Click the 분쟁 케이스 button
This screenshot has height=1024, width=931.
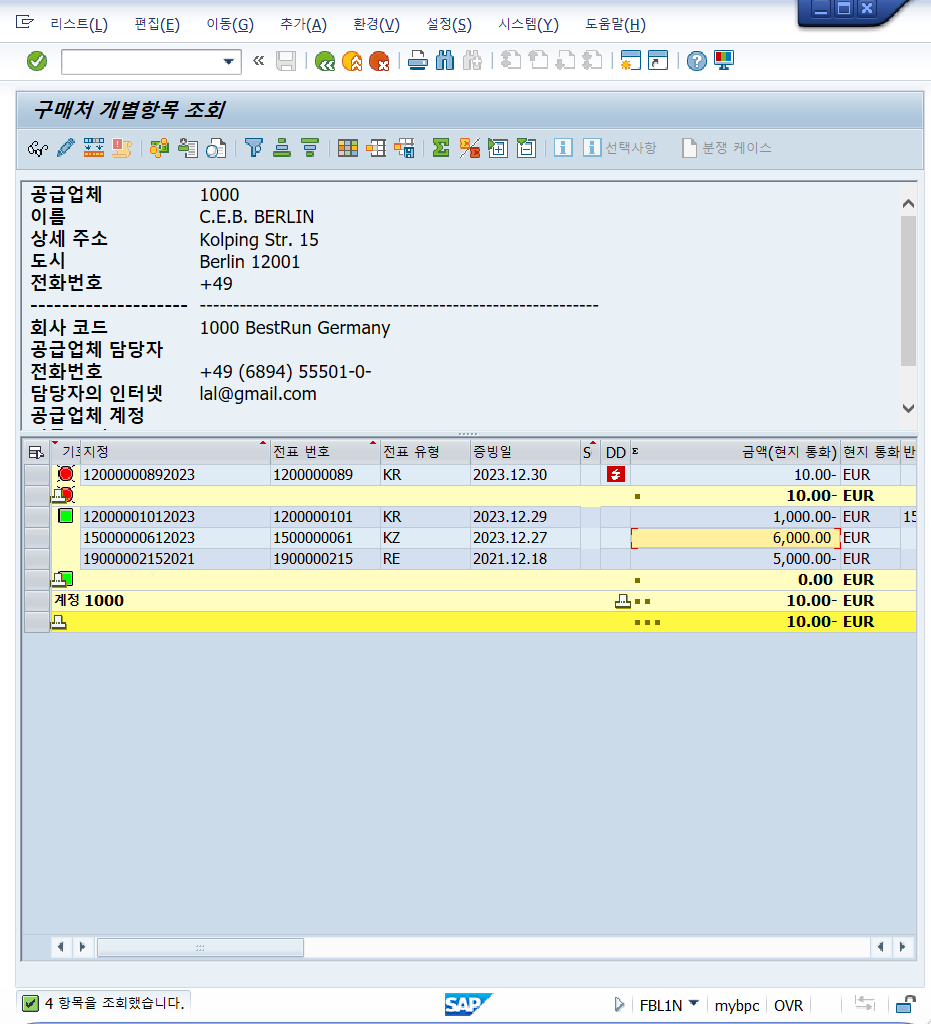(x=727, y=148)
